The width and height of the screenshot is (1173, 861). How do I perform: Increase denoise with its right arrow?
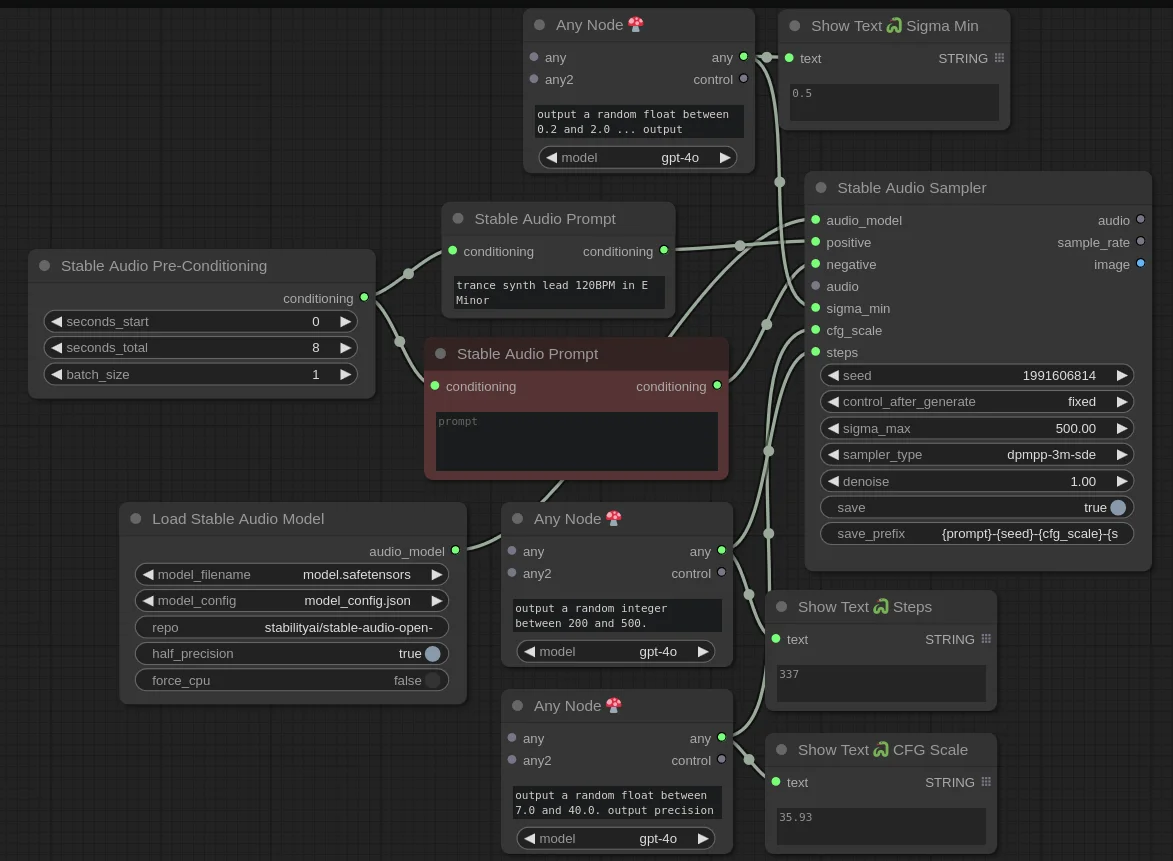pyautogui.click(x=1121, y=482)
